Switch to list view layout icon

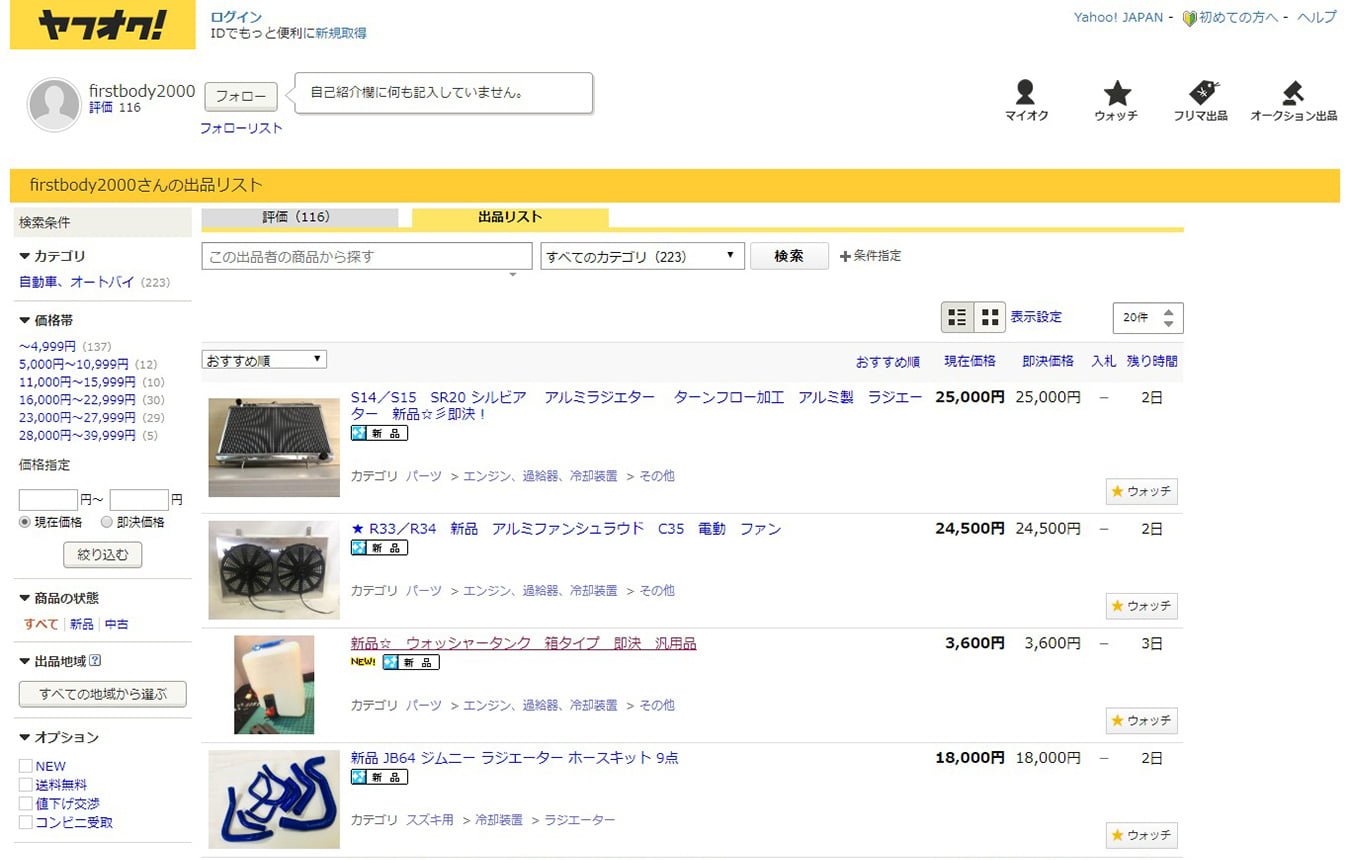[958, 317]
